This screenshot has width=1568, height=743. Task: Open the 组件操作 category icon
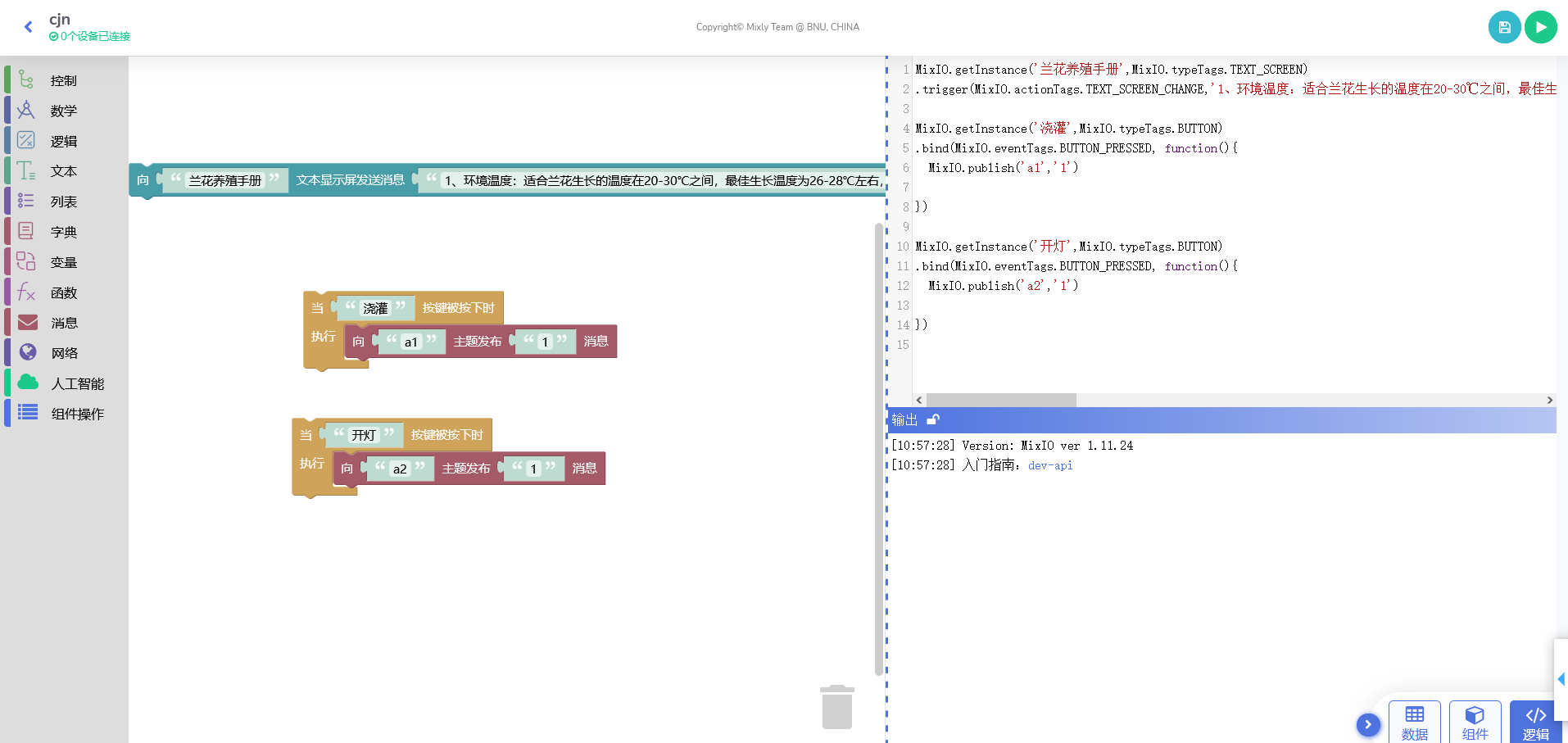[x=28, y=413]
